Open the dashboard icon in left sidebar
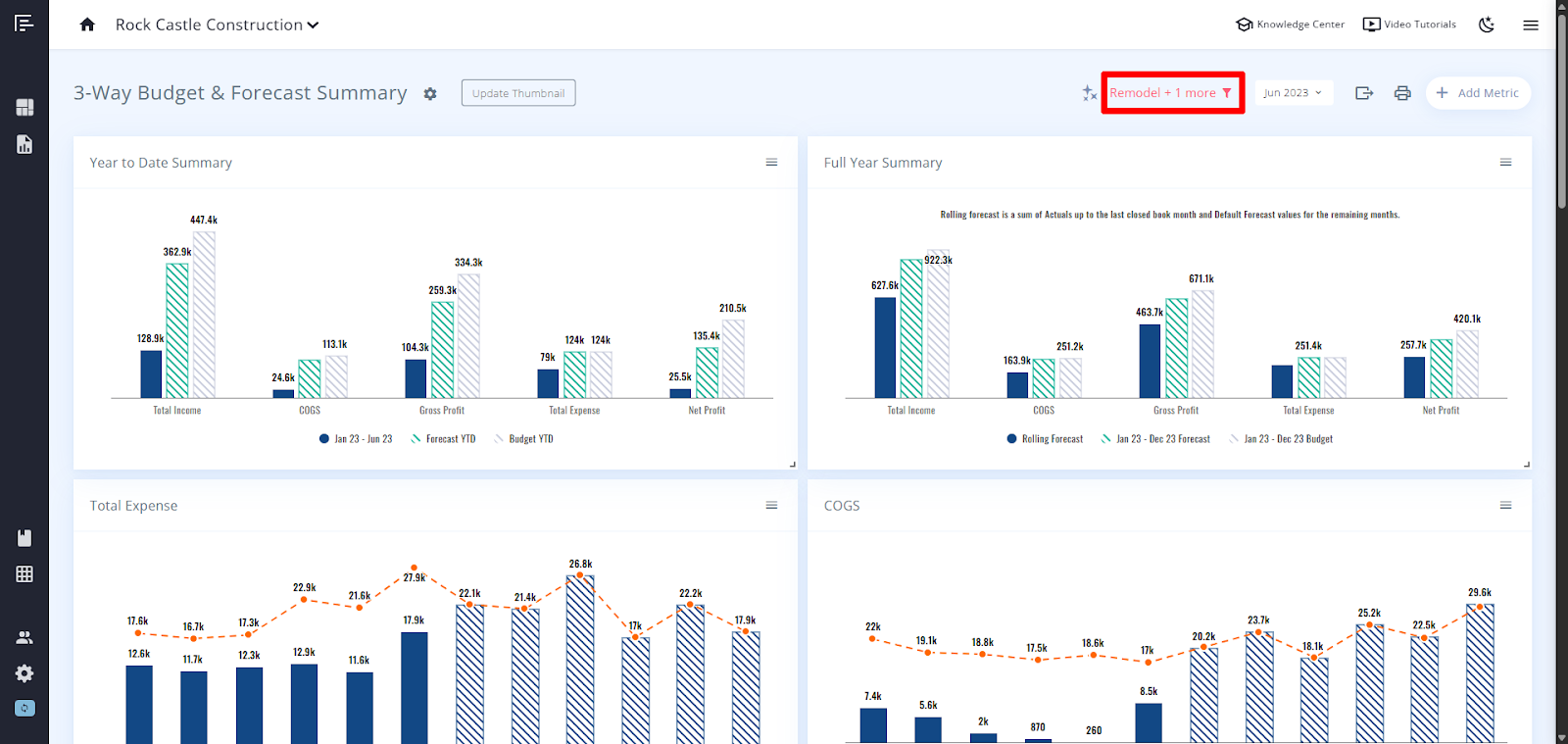 (24, 107)
